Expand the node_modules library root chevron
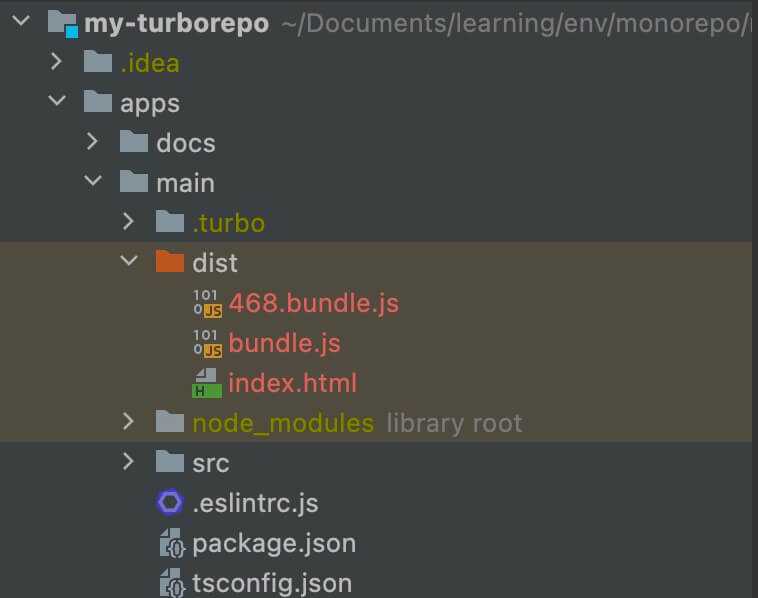 [128, 422]
